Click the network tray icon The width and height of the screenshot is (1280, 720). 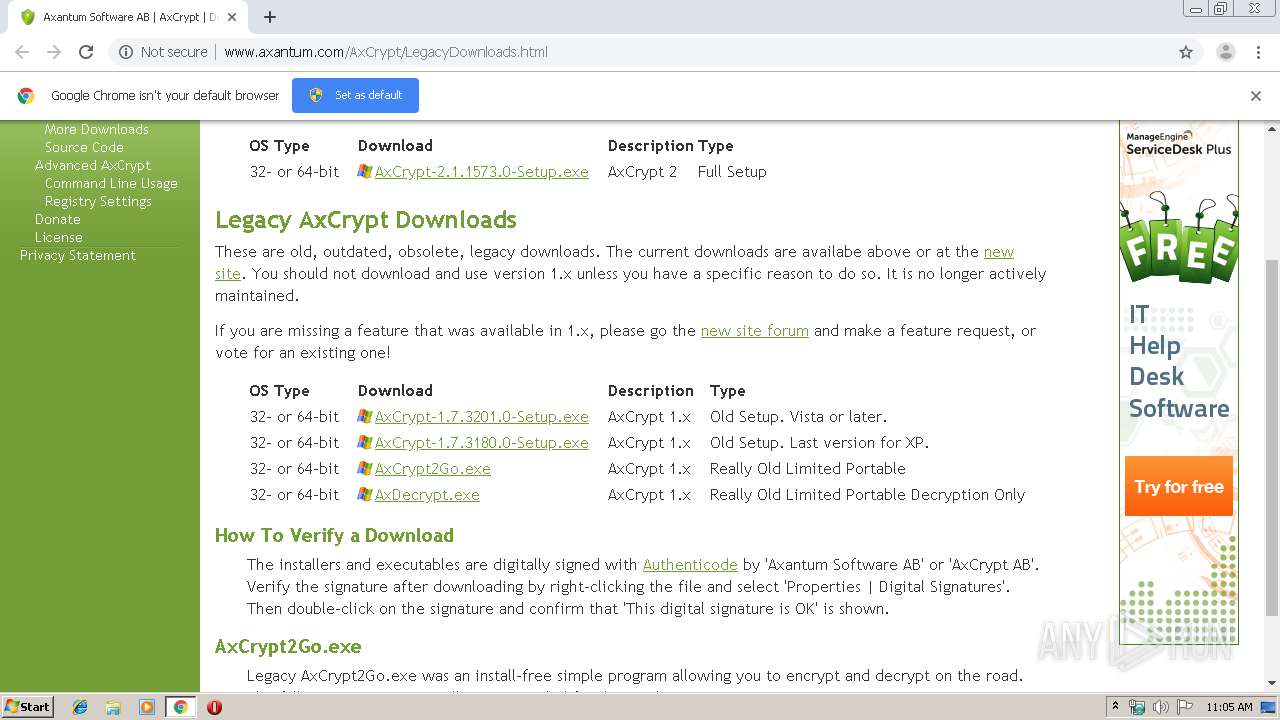click(x=1137, y=707)
